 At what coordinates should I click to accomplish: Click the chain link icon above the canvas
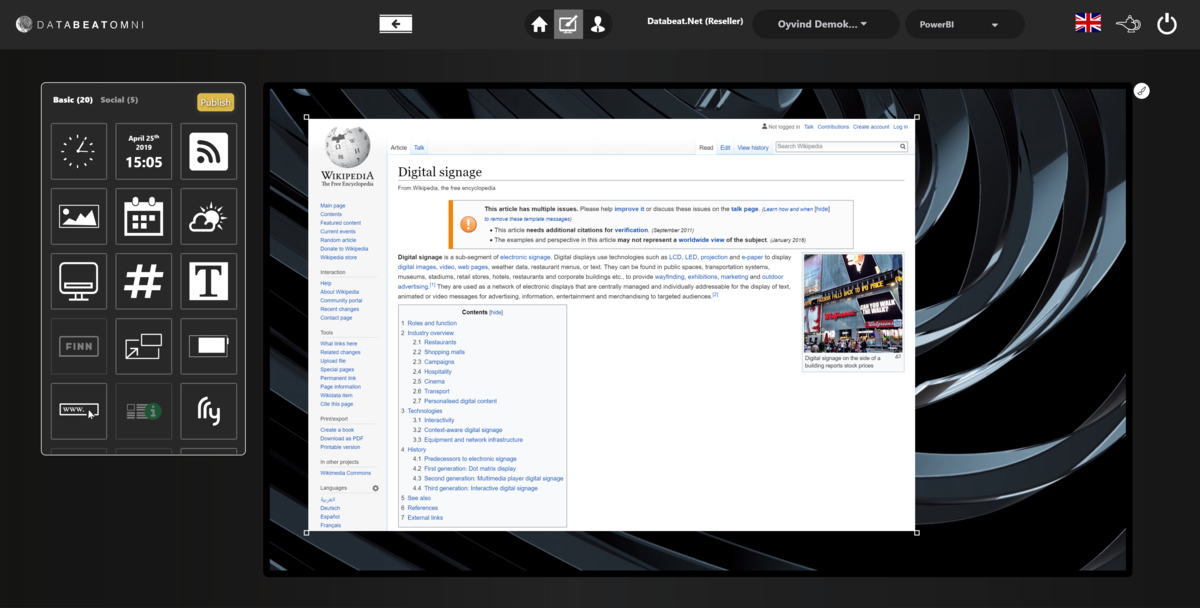(1142, 90)
